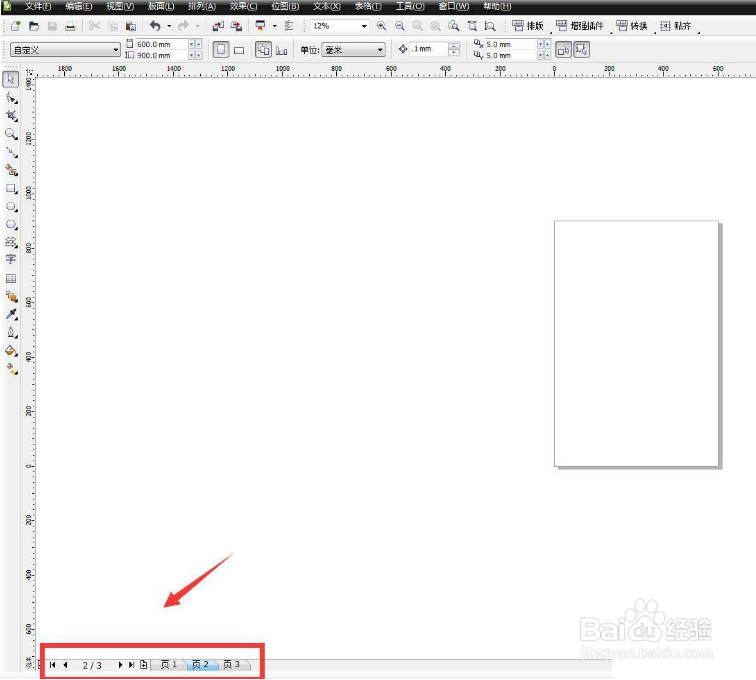Open the 效果(C) menu
The width and height of the screenshot is (756, 680).
[243, 7]
